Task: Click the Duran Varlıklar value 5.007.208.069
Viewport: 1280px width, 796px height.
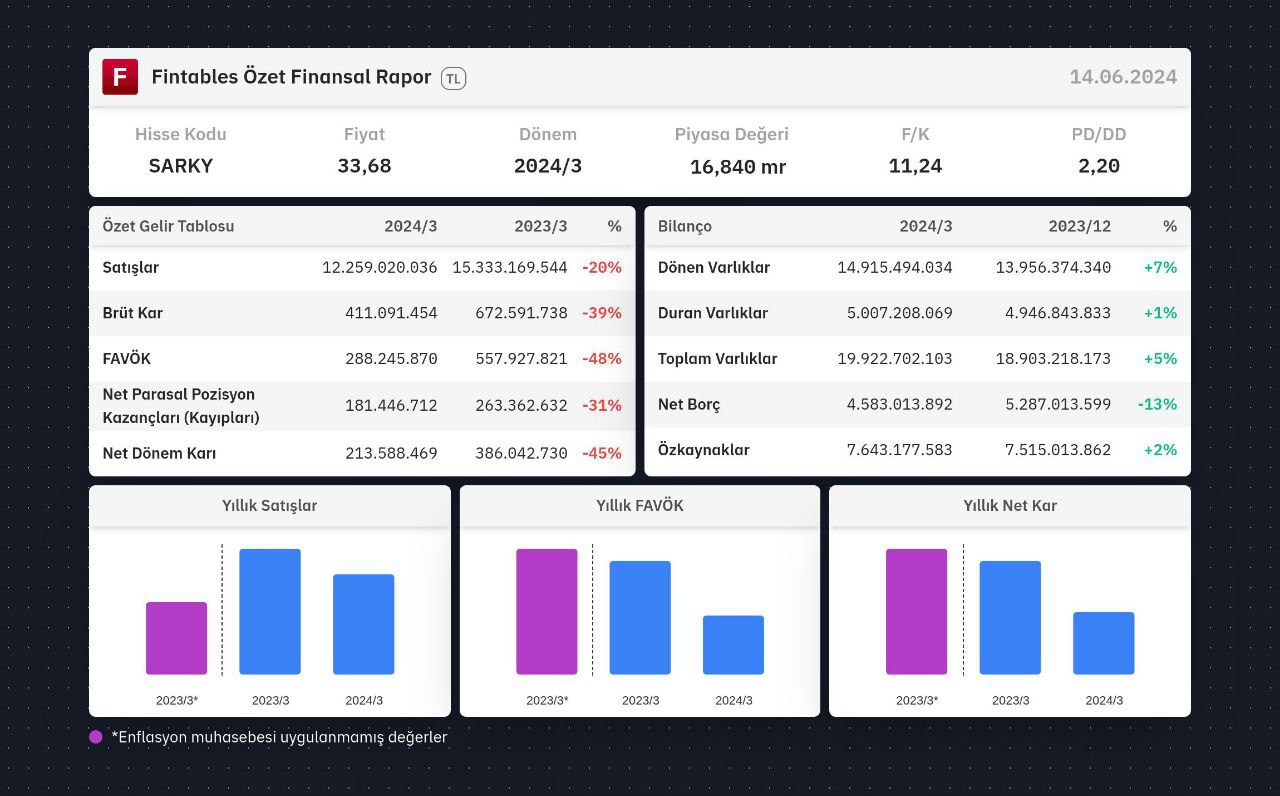Action: coord(900,313)
